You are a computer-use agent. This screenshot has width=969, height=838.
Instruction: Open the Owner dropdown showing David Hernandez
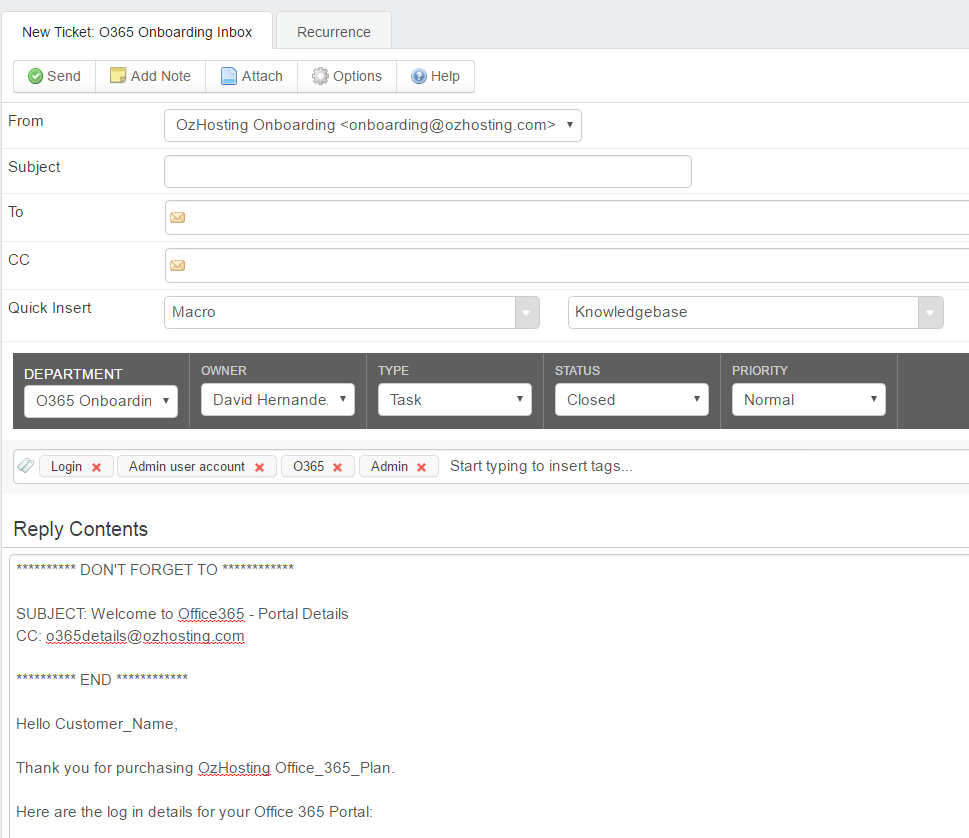click(277, 400)
